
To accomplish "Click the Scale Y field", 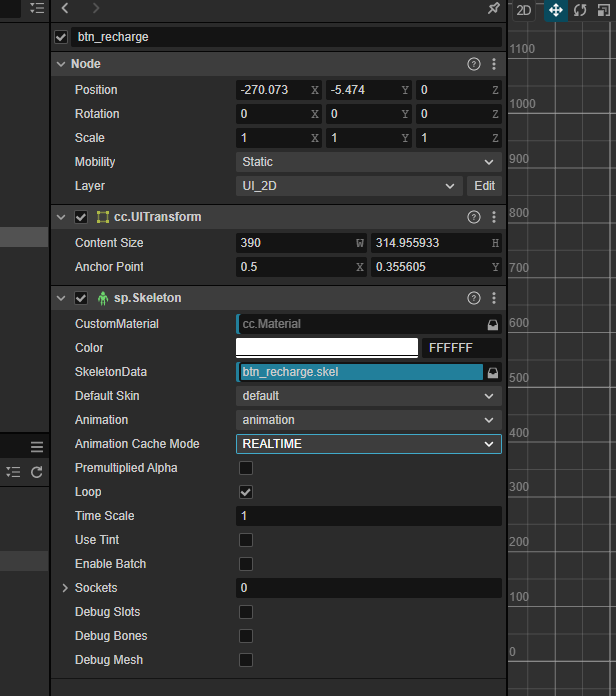I will pos(369,138).
